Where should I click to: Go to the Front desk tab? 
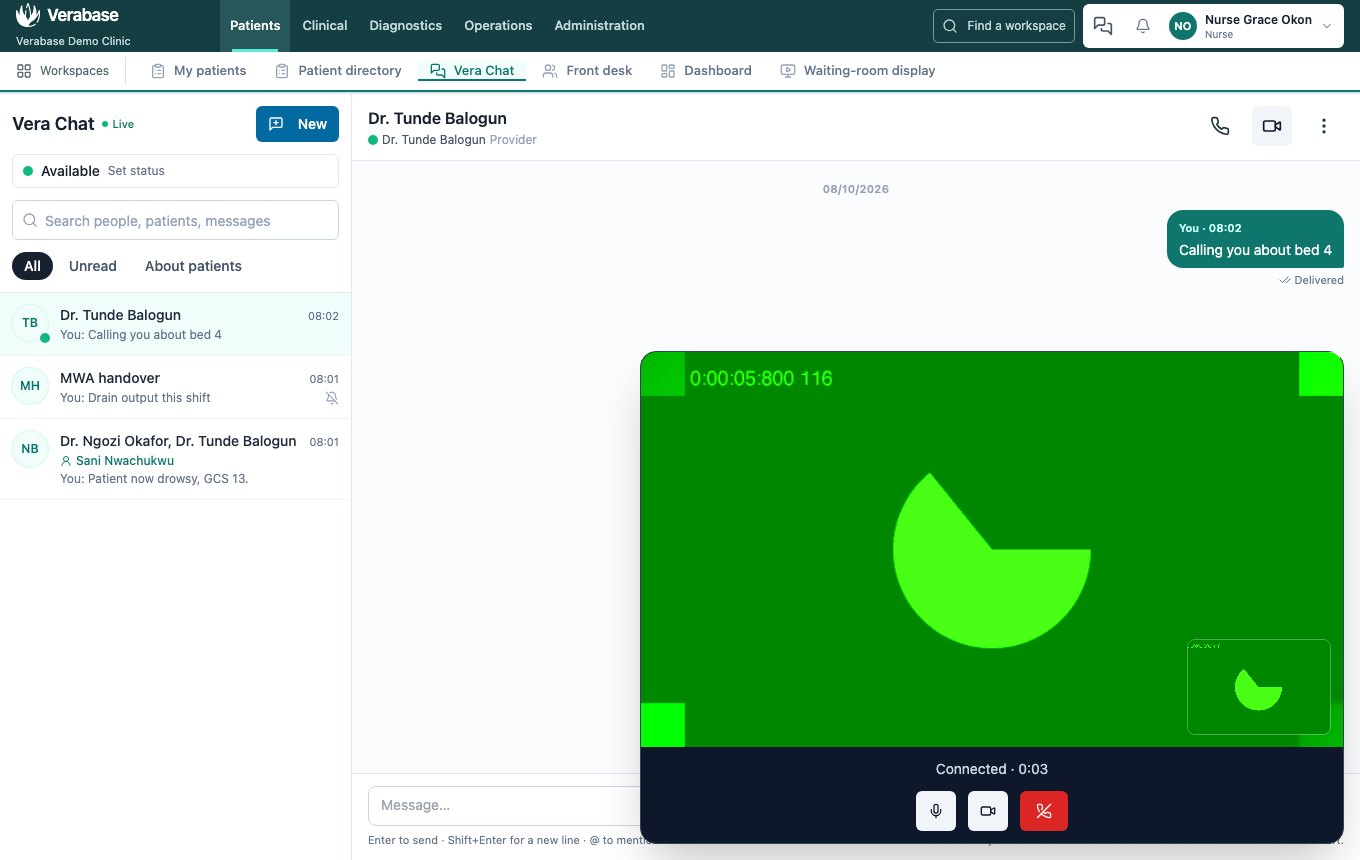pos(587,71)
